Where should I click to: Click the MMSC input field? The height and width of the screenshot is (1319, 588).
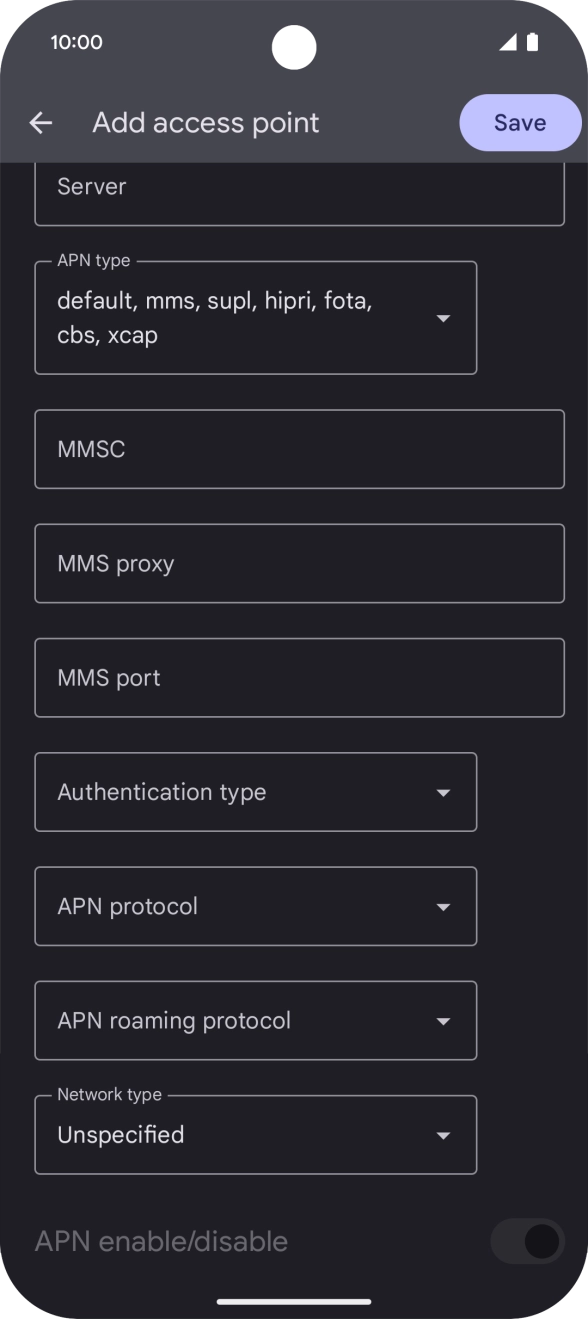pos(299,449)
